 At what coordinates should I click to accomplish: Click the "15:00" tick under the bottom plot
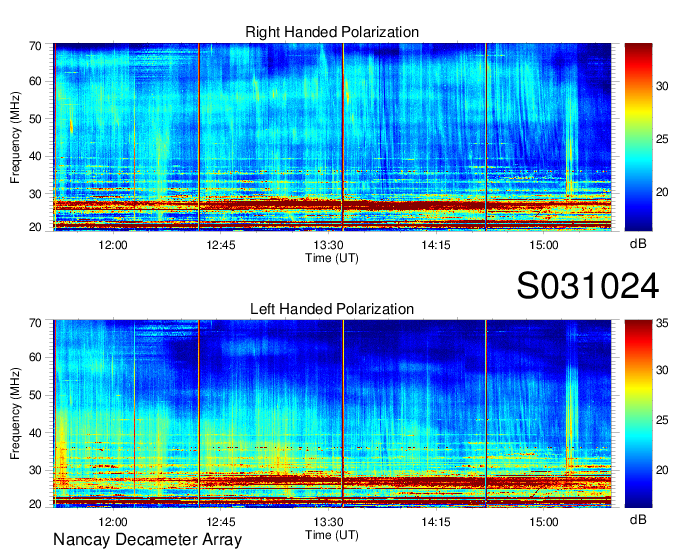[544, 522]
